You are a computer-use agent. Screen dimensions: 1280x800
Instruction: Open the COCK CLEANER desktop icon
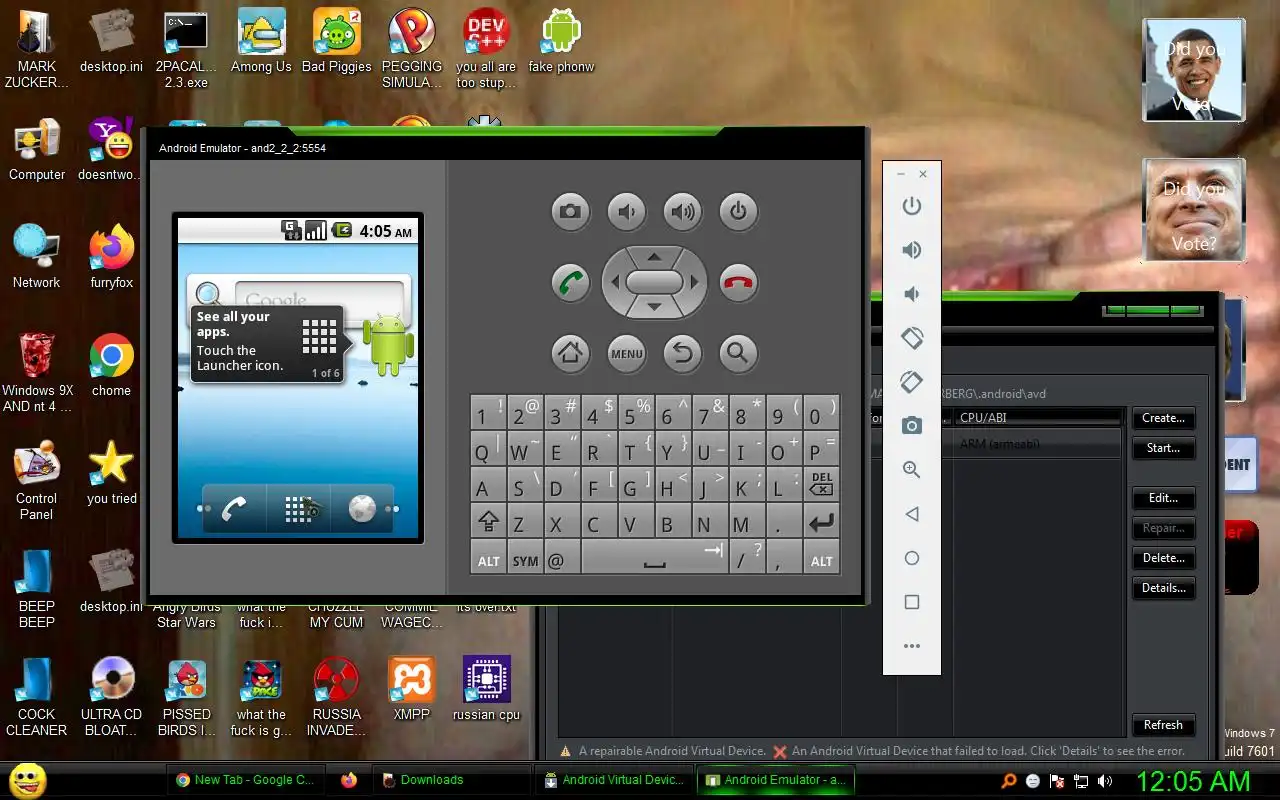click(x=36, y=697)
